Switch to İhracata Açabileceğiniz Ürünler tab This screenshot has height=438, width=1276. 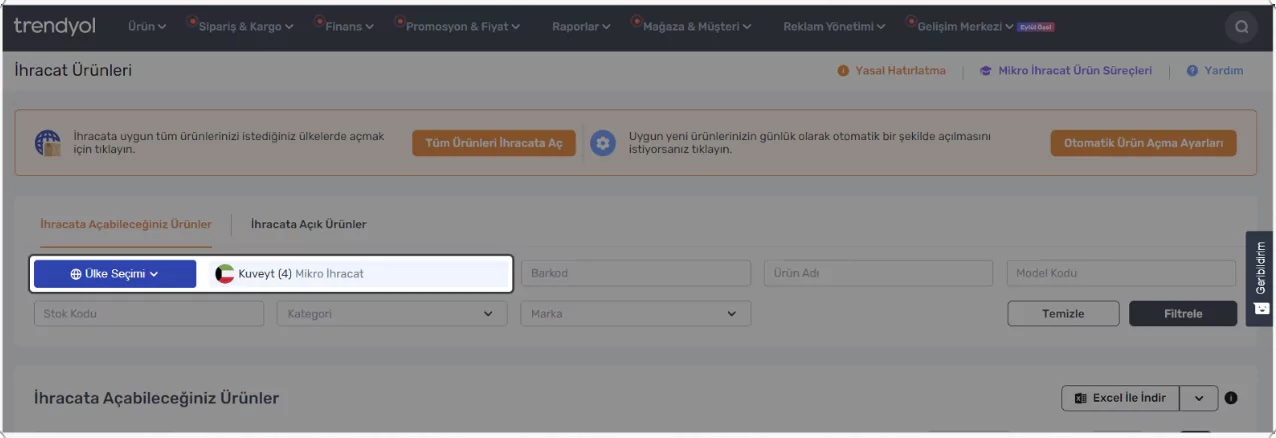click(x=126, y=224)
